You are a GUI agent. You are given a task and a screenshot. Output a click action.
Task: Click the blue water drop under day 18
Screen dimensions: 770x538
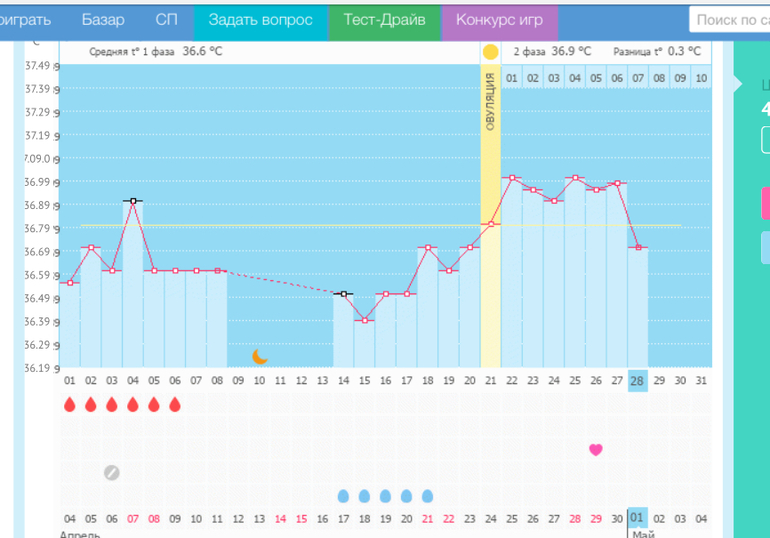[428, 496]
